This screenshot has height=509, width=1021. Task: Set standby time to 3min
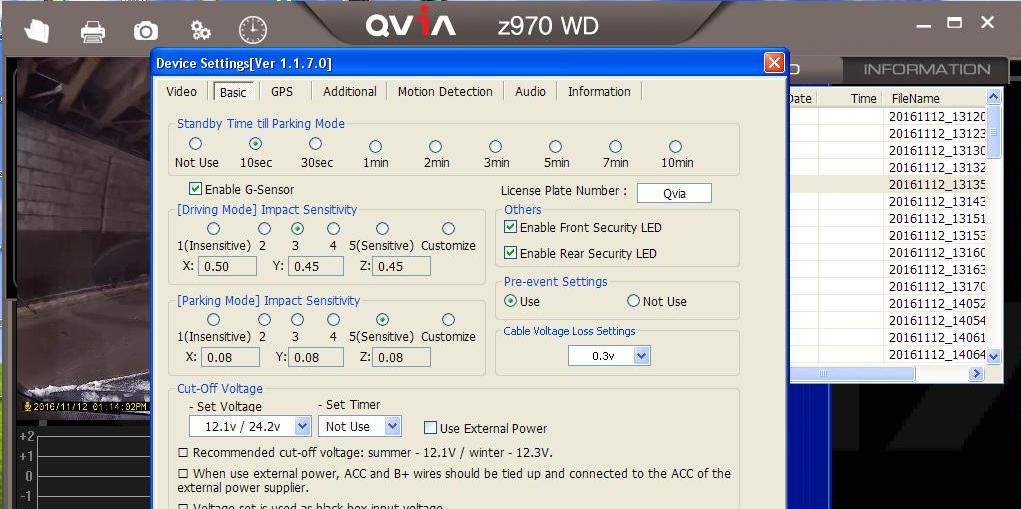[x=496, y=146]
